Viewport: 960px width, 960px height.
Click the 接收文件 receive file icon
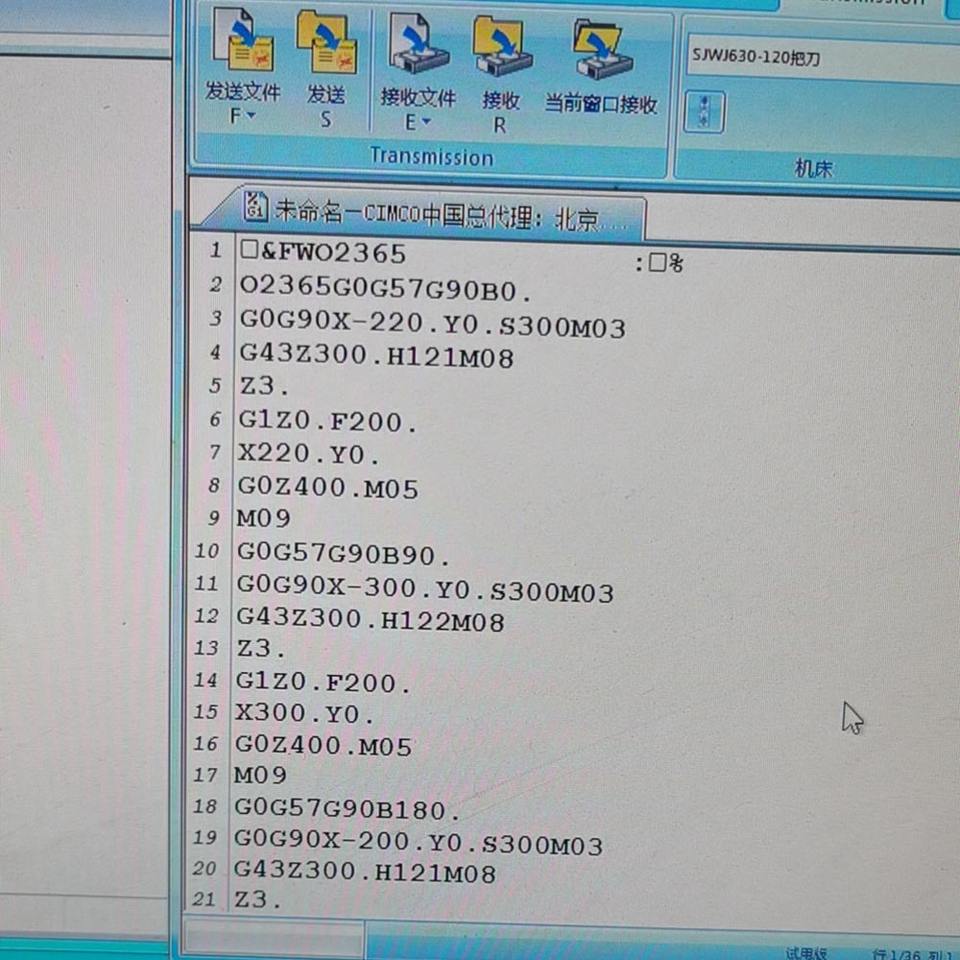coord(418,45)
